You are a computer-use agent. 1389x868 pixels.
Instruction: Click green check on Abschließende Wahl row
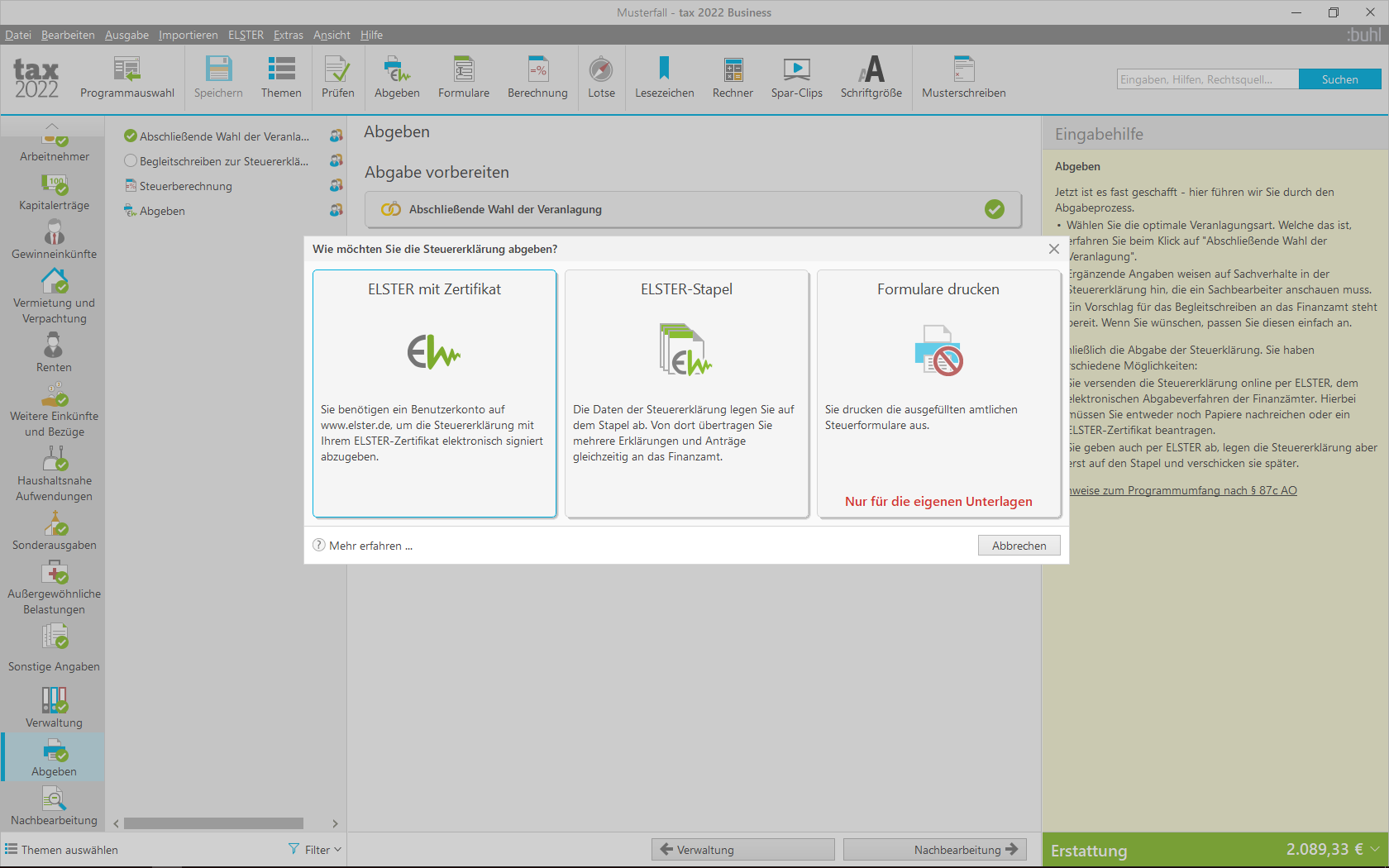[995, 210]
